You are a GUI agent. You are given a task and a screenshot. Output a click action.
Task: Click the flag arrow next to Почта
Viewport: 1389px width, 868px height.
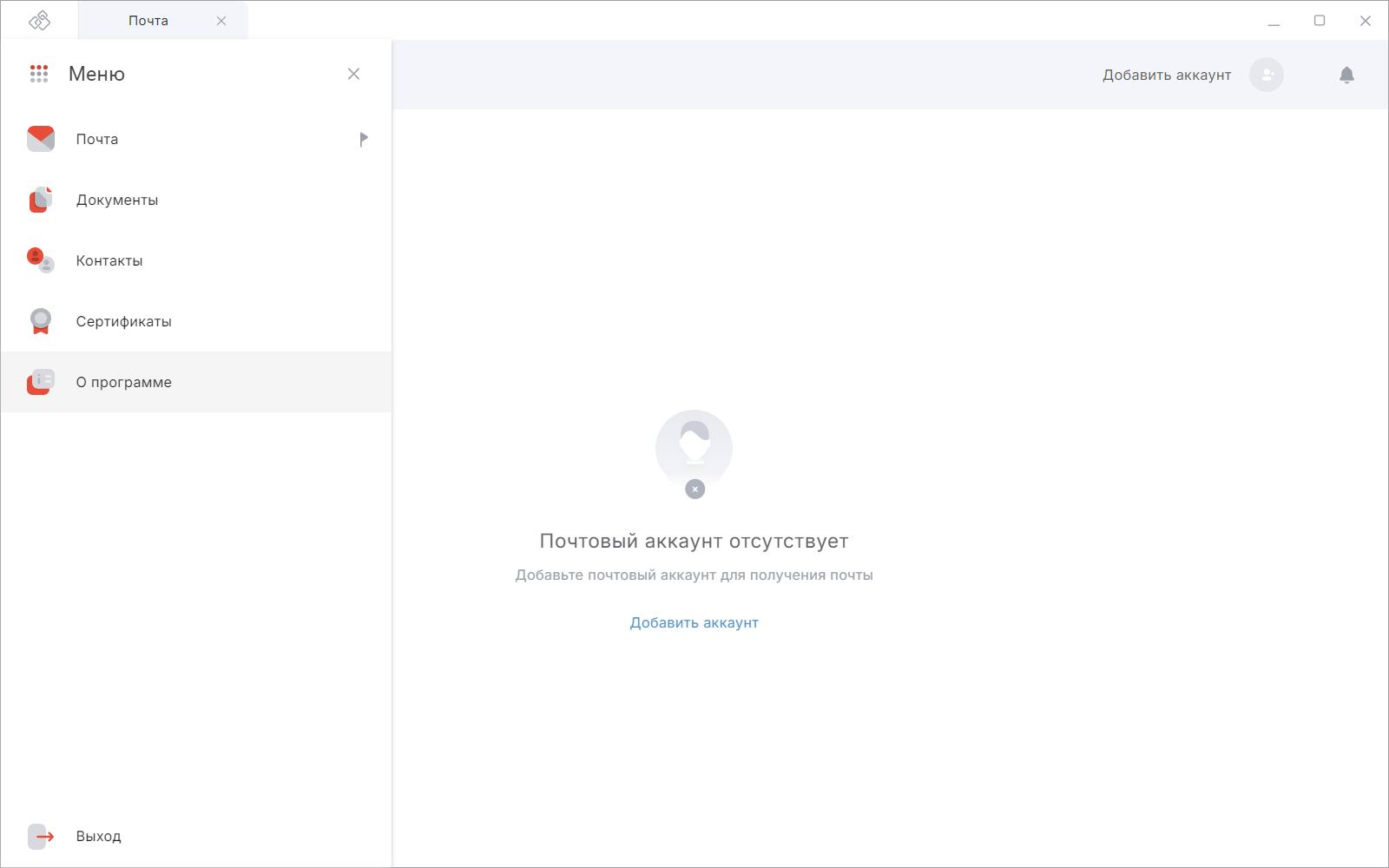pyautogui.click(x=364, y=139)
